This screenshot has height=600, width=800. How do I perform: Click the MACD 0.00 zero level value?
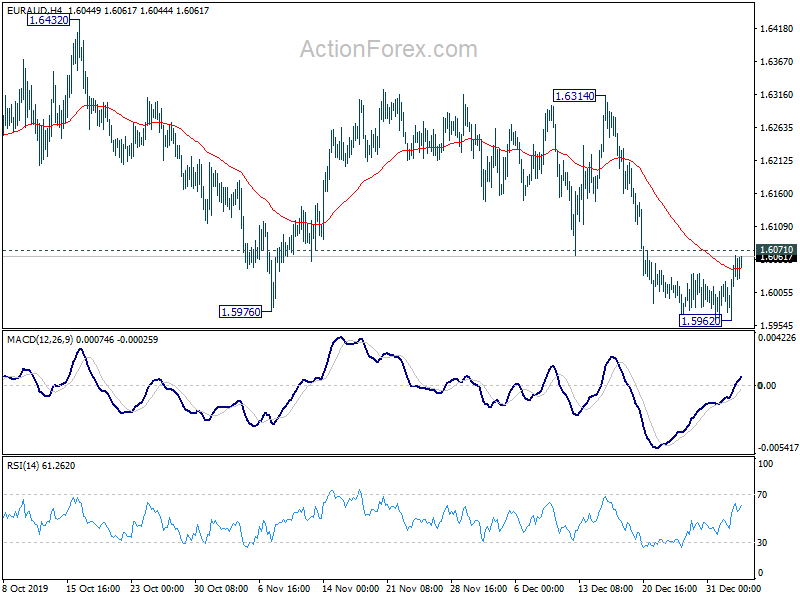767,385
